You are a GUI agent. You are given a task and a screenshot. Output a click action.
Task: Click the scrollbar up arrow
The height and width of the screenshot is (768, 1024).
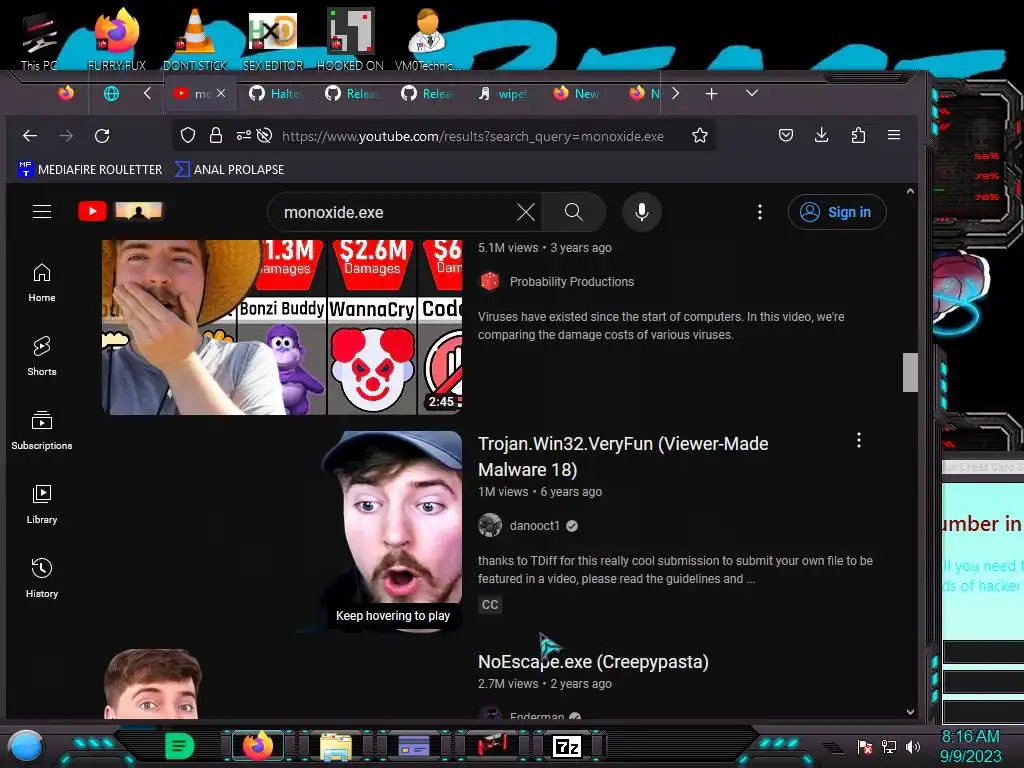click(x=910, y=191)
